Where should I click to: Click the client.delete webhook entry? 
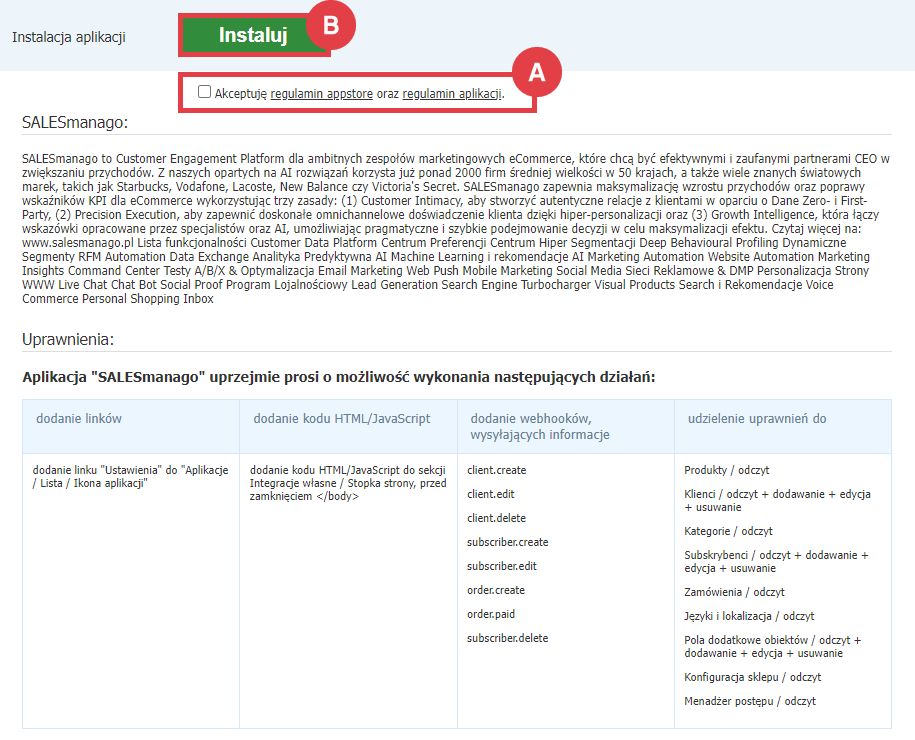(496, 518)
